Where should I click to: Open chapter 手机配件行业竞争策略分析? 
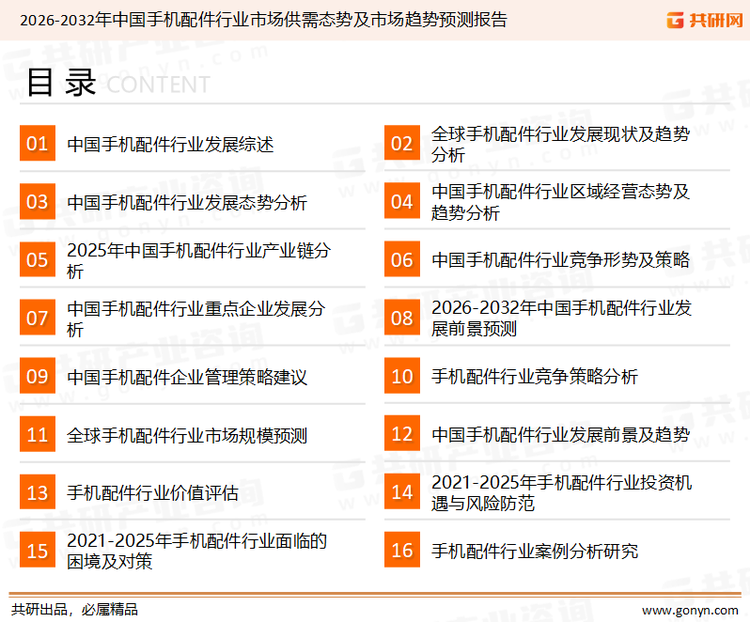pos(535,377)
